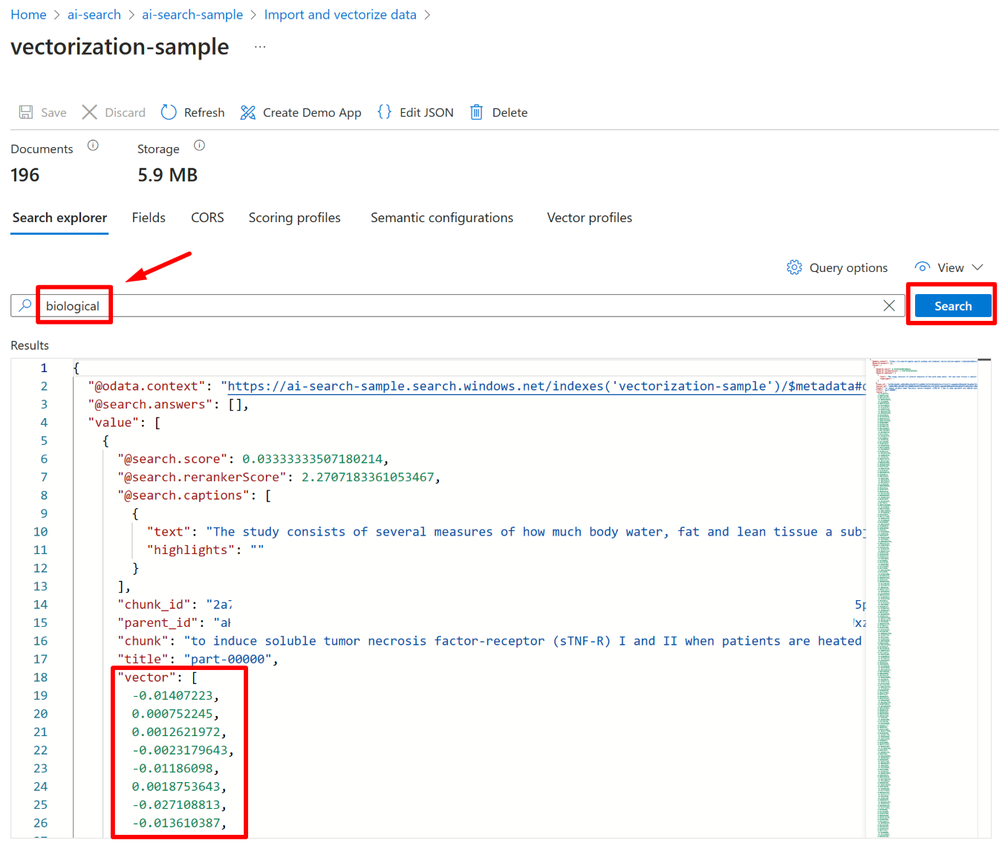The image size is (999, 843).
Task: Click the Documents count 196
Action: [x=25, y=175]
